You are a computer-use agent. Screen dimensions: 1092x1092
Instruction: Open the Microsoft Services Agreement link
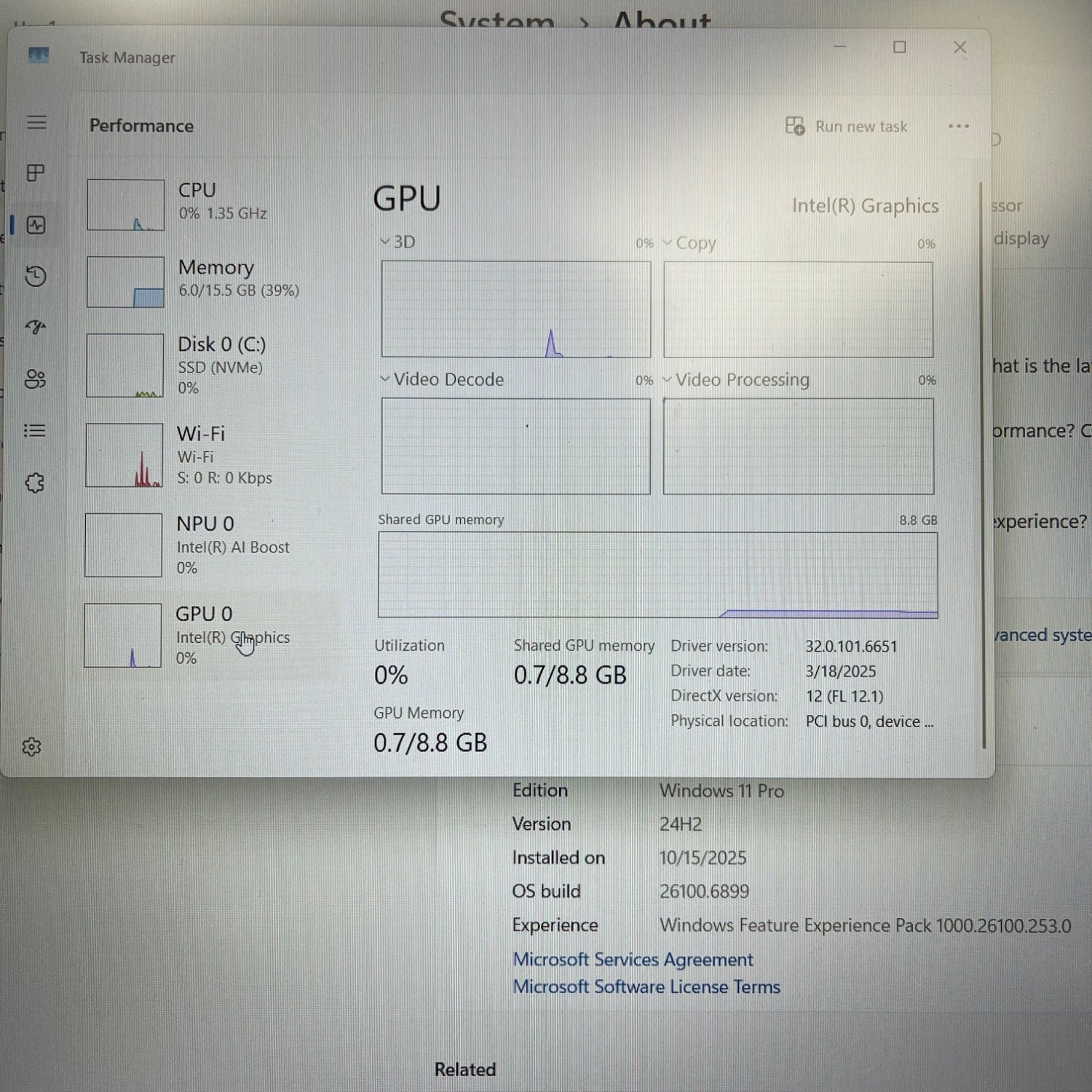[x=633, y=960]
